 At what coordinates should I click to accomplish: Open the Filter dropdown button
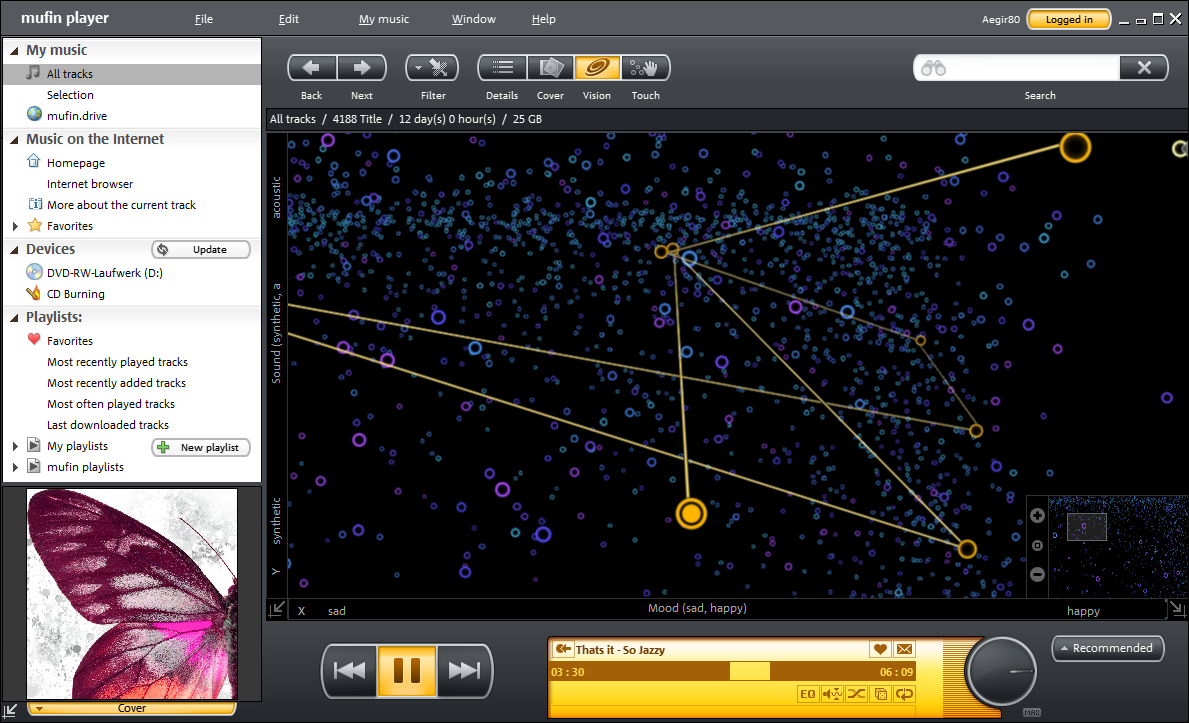click(432, 68)
